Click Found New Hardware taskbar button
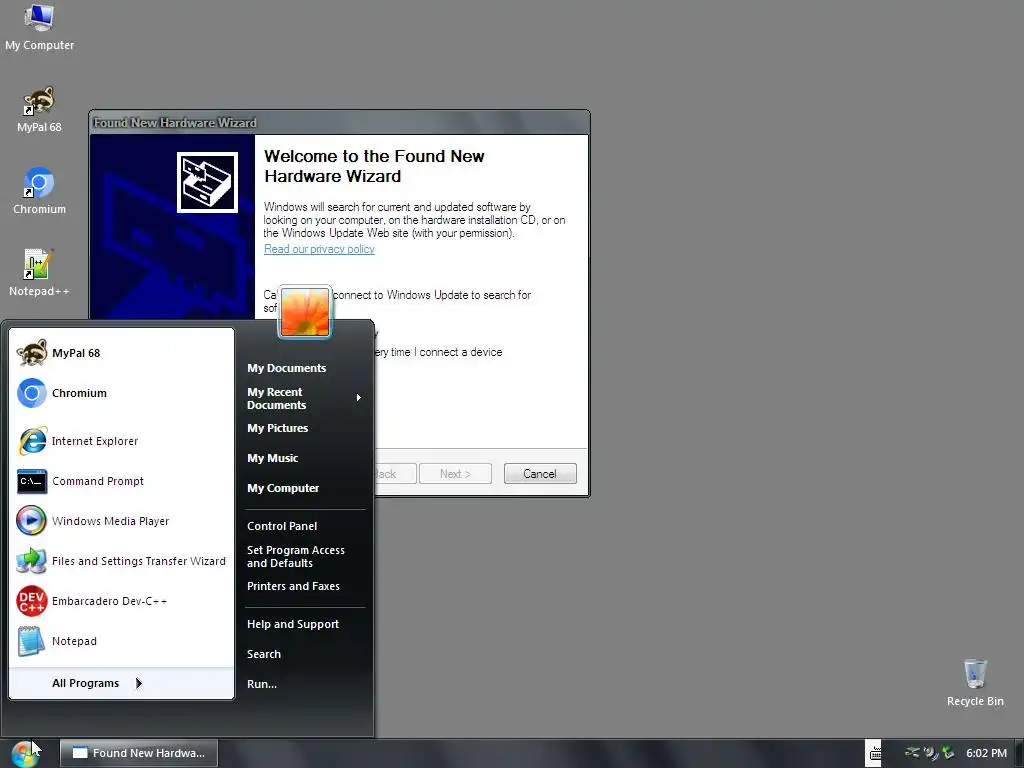Screen dimensions: 1024x768 click(139, 753)
